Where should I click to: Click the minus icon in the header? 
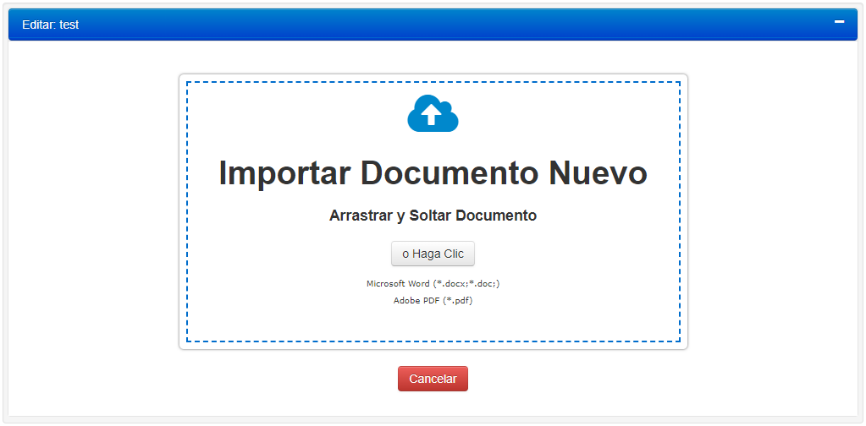pos(840,23)
